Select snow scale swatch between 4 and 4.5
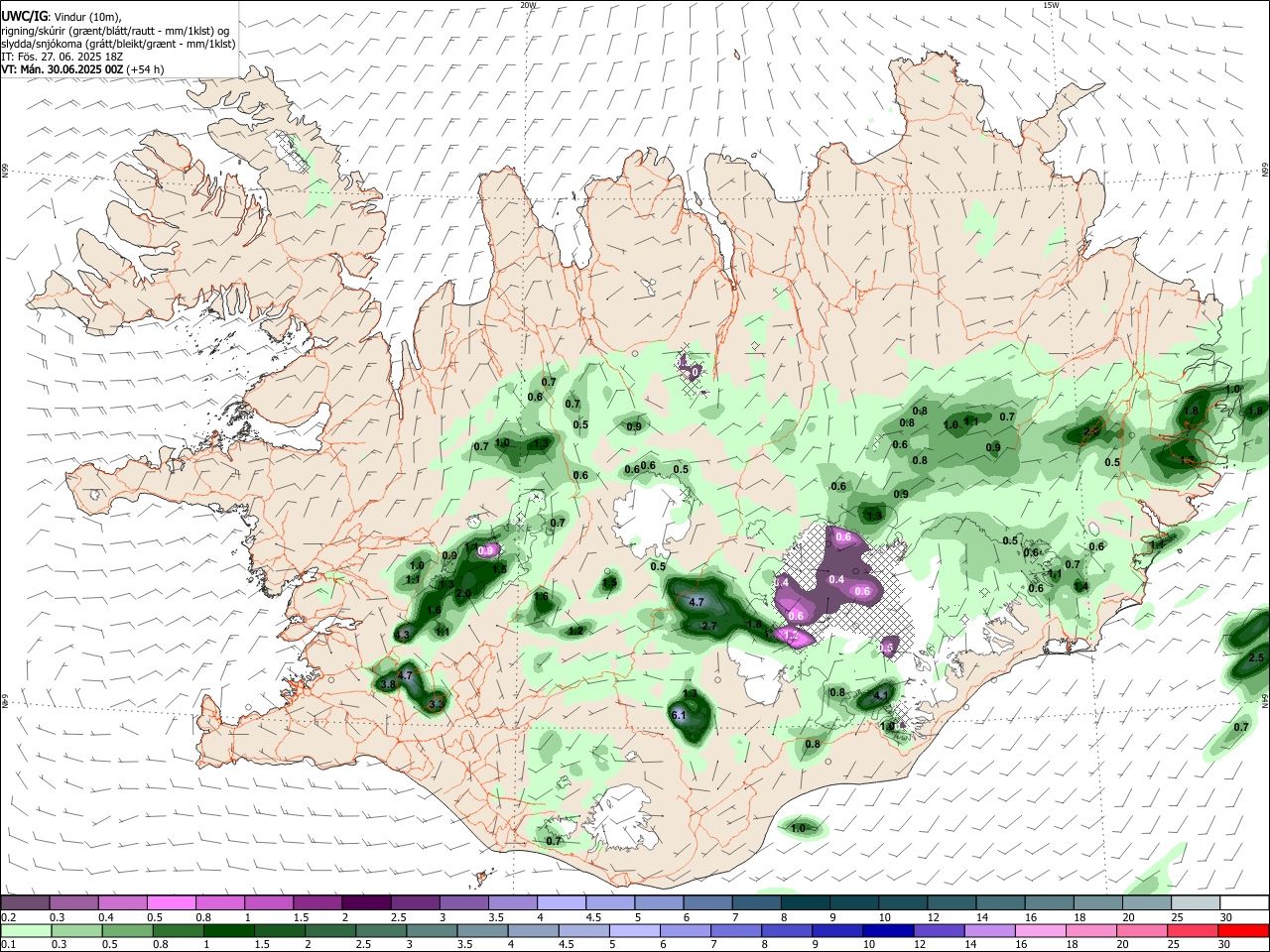This screenshot has height=952, width=1270. tap(561, 902)
